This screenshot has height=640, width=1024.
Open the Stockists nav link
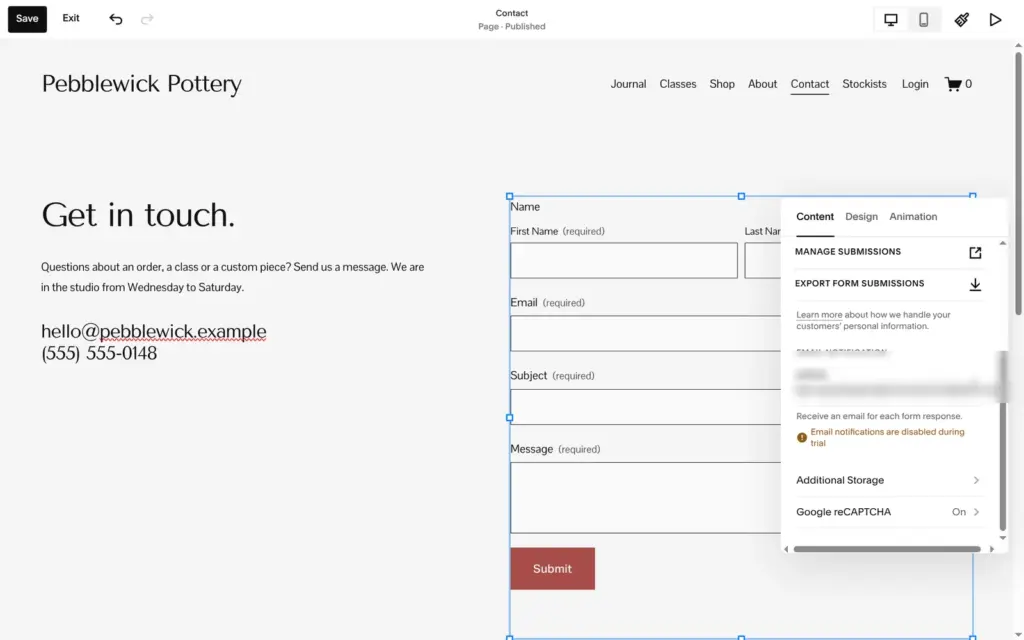pyautogui.click(x=865, y=84)
